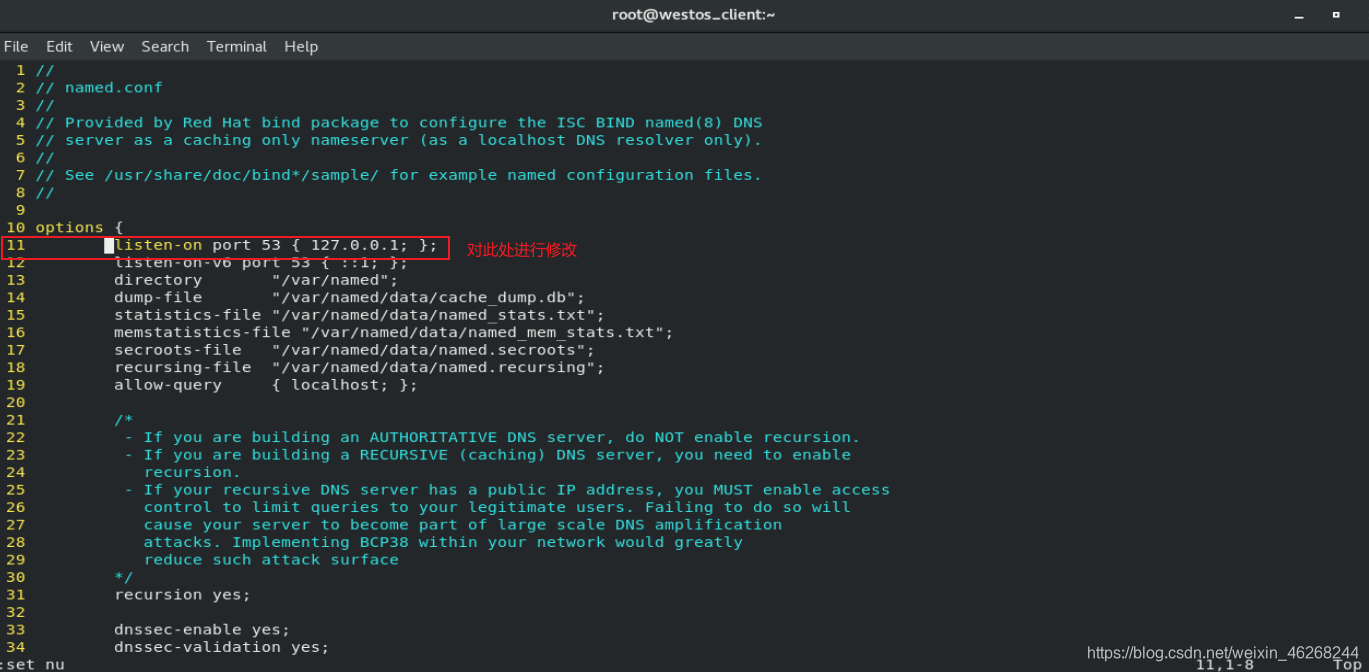This screenshot has height=672, width=1369.
Task: Click the 'server as a caching only' comment
Action: click(399, 140)
